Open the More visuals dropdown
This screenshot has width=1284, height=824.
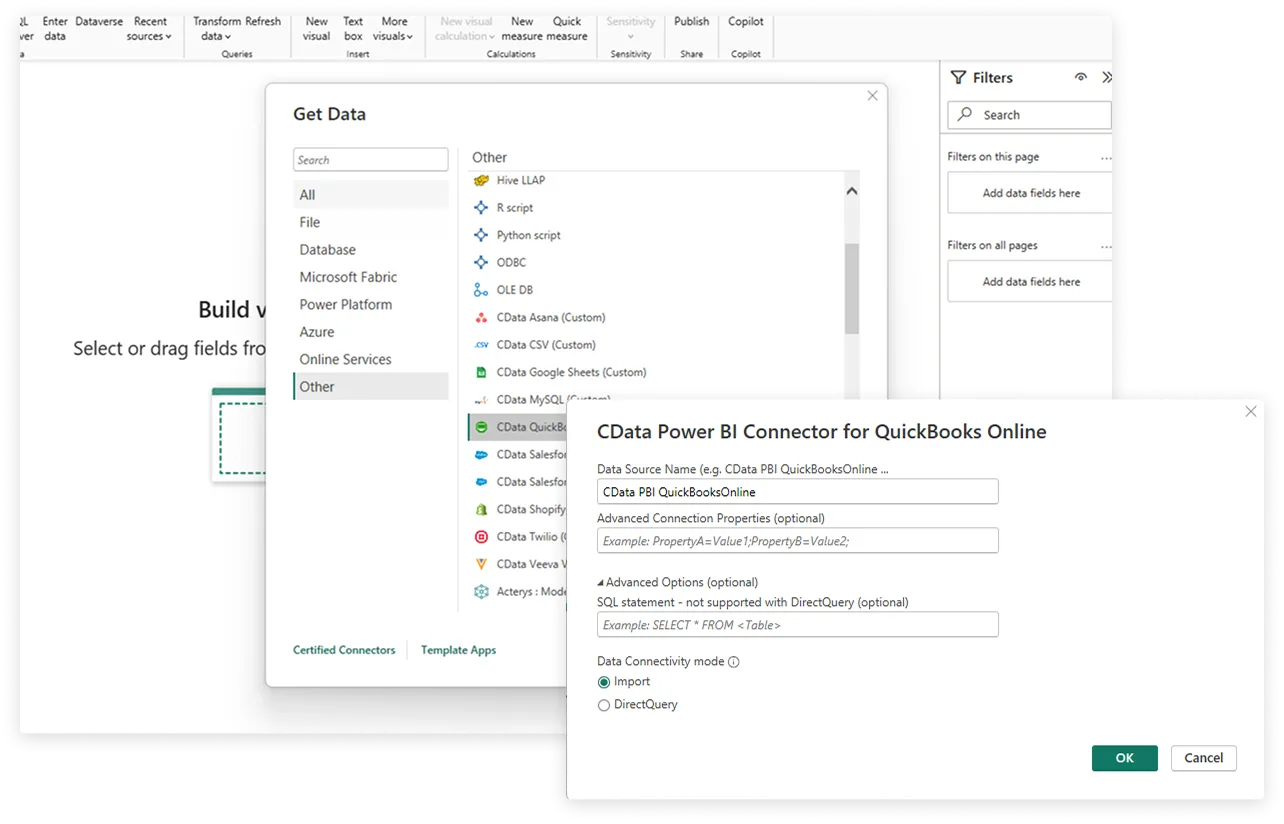pos(393,29)
